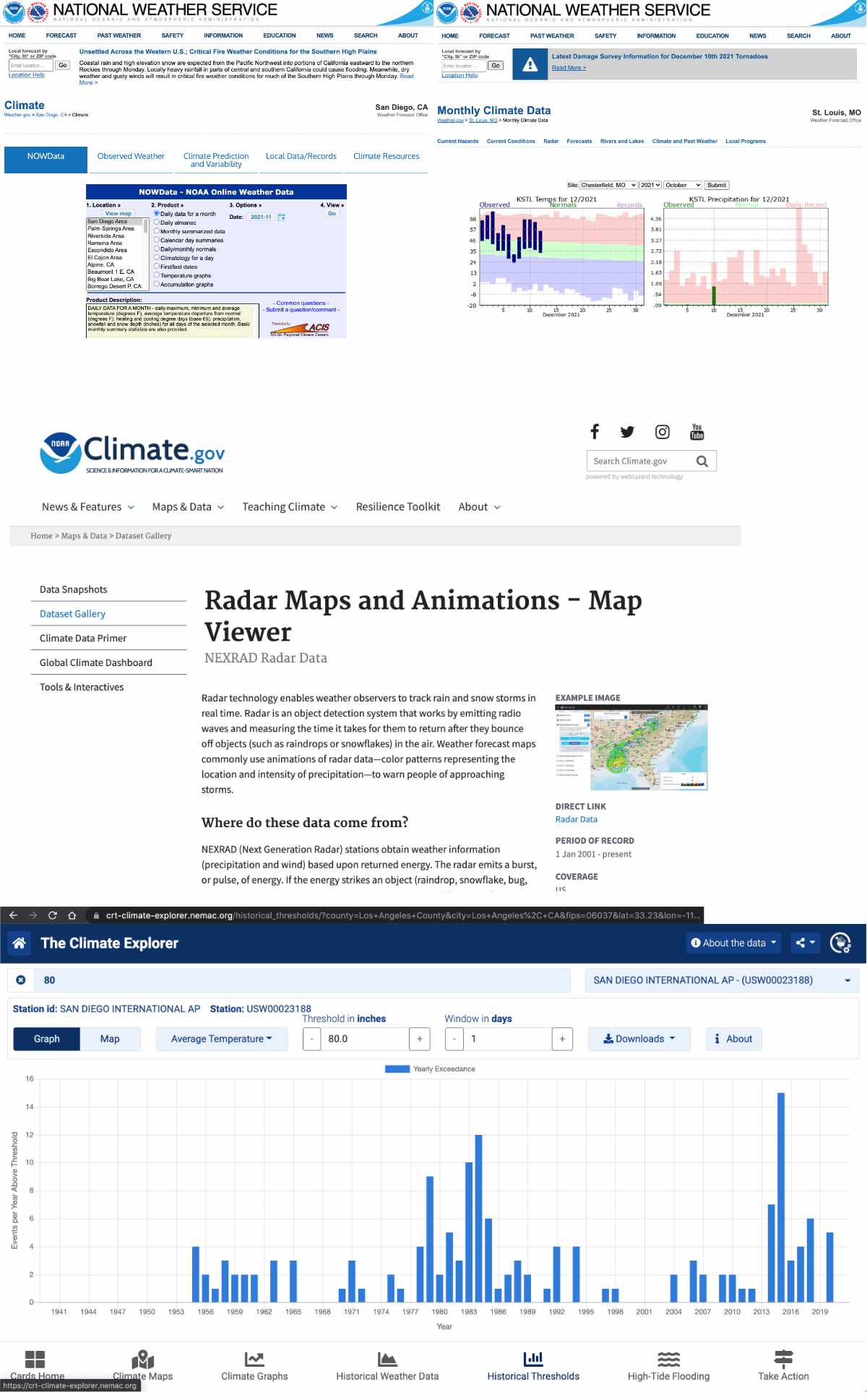Select the Daily almanac radio button
This screenshot has width=867, height=1400.
click(157, 222)
